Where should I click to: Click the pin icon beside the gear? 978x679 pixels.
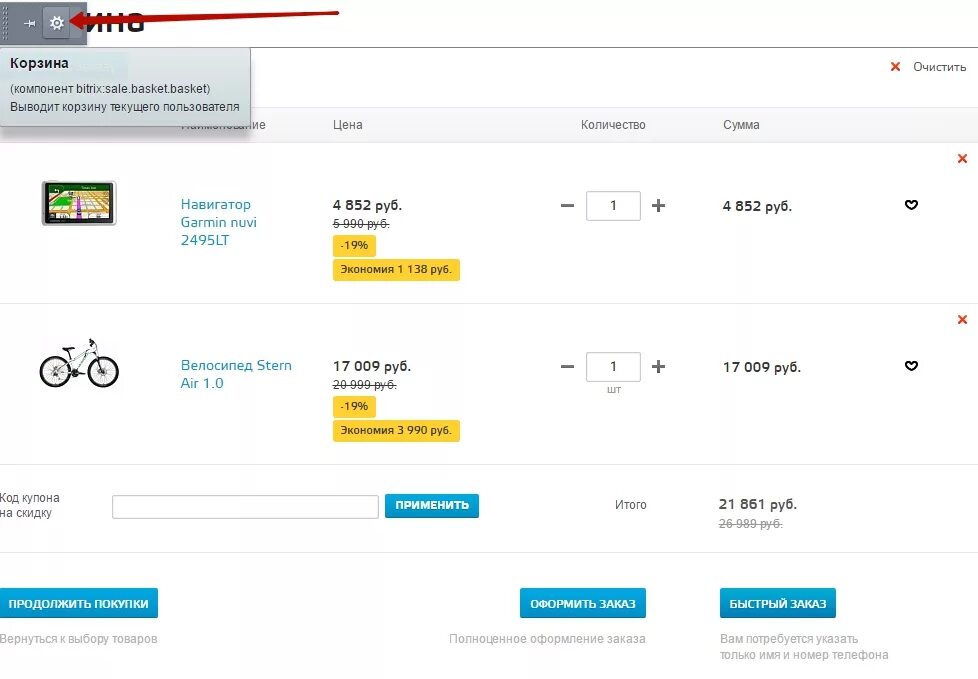(29, 23)
